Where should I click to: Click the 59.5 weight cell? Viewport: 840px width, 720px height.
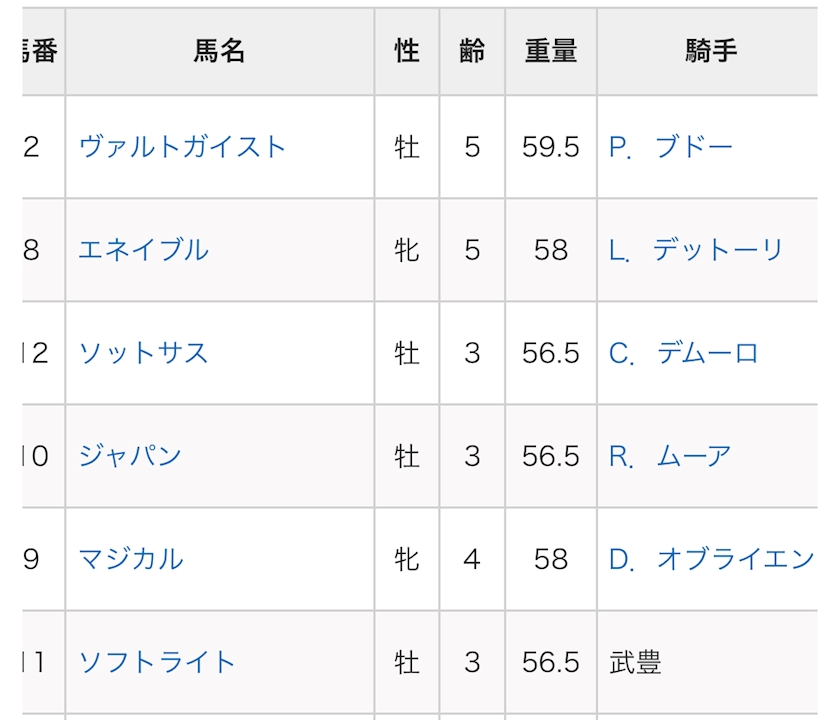click(550, 147)
